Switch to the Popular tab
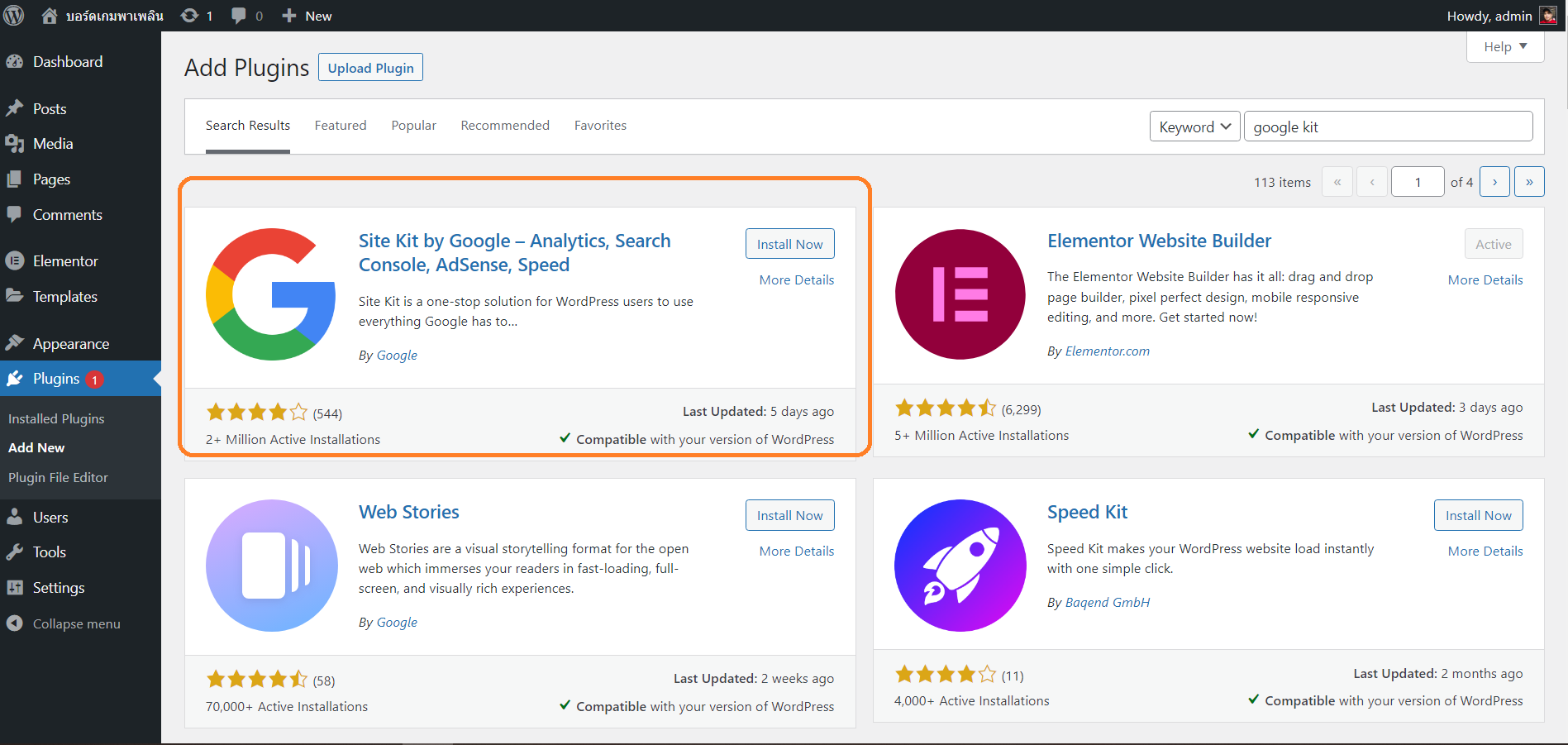The width and height of the screenshot is (1568, 745). (413, 126)
